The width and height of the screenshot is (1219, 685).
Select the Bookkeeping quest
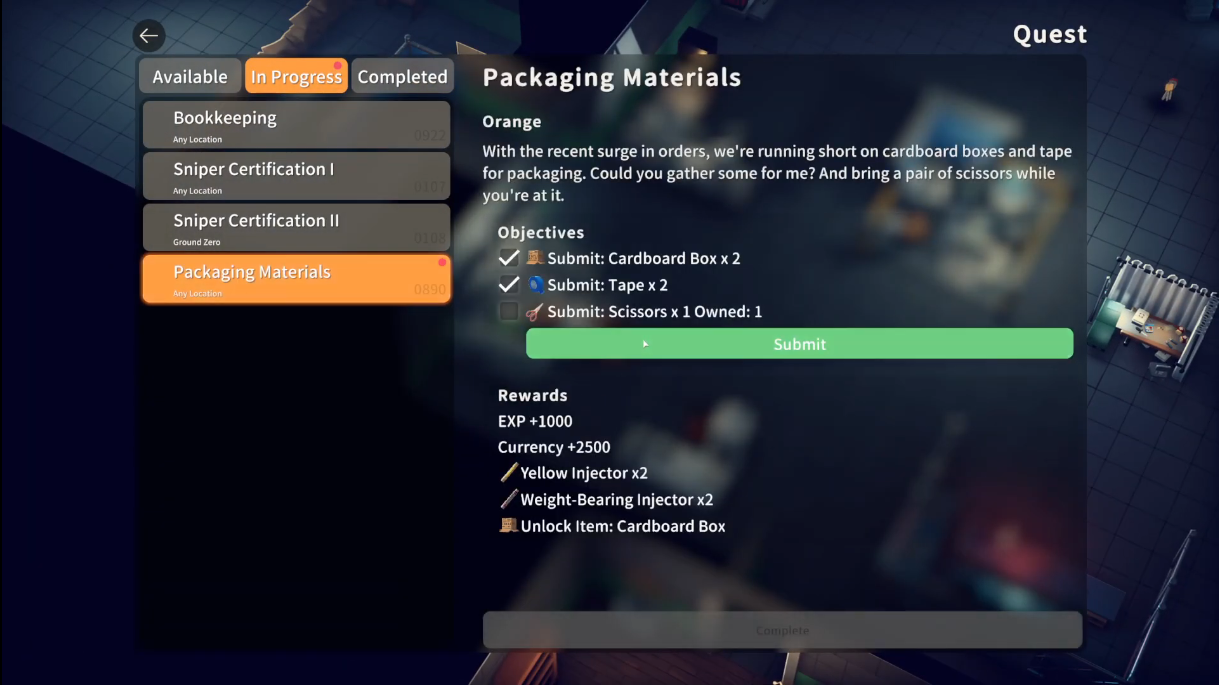296,125
